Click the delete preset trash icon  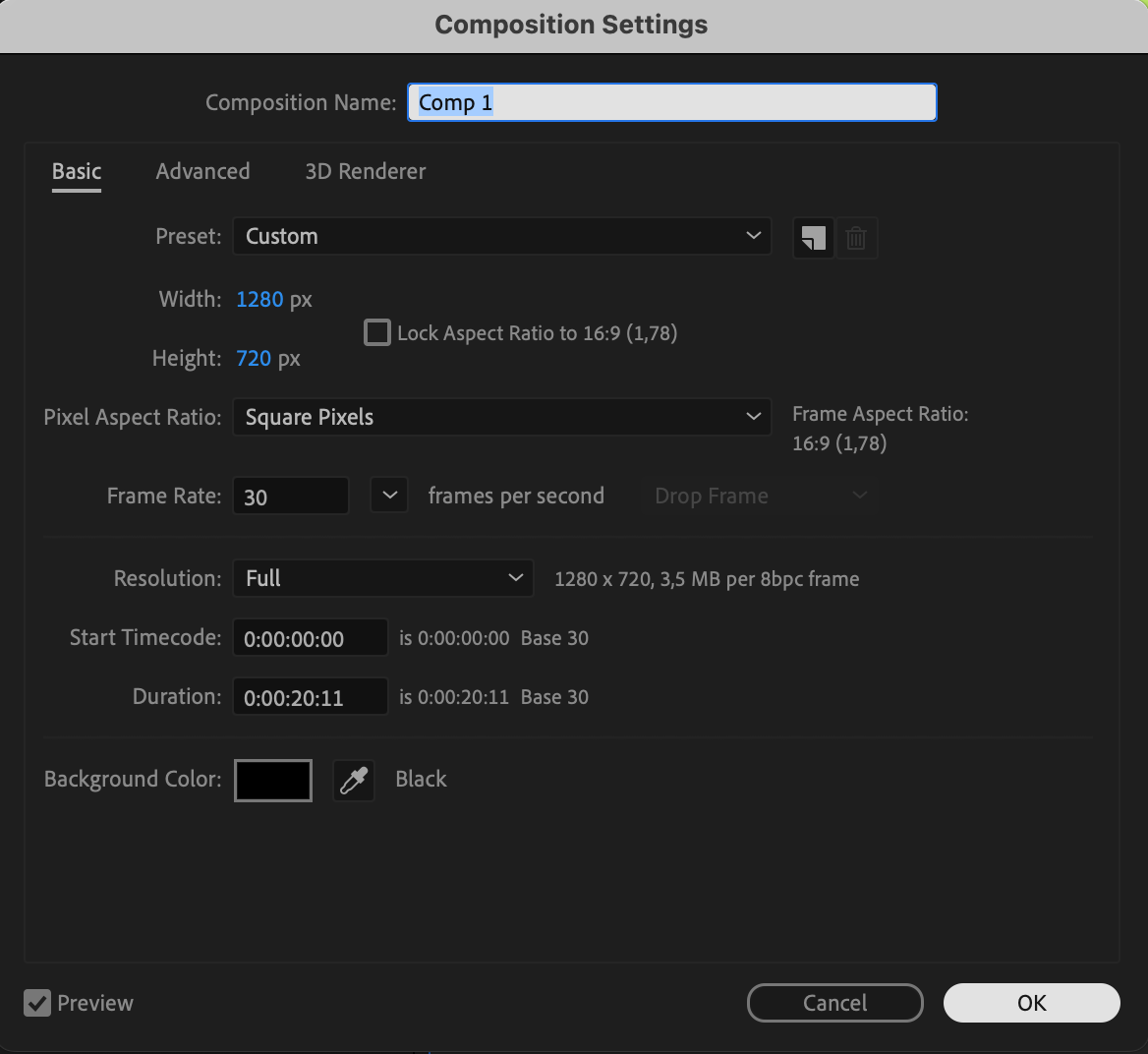(856, 238)
